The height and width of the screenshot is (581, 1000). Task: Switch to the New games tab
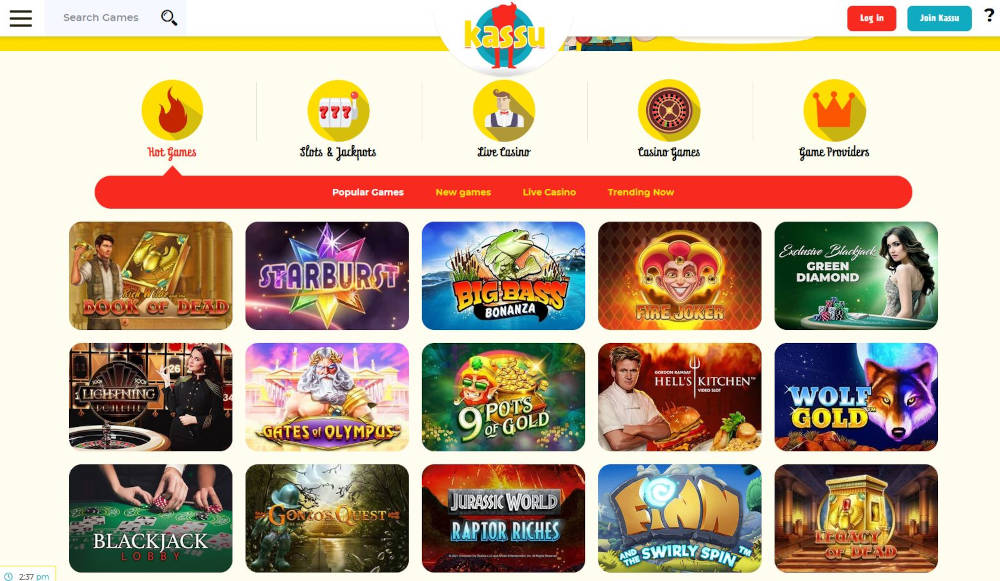(463, 192)
